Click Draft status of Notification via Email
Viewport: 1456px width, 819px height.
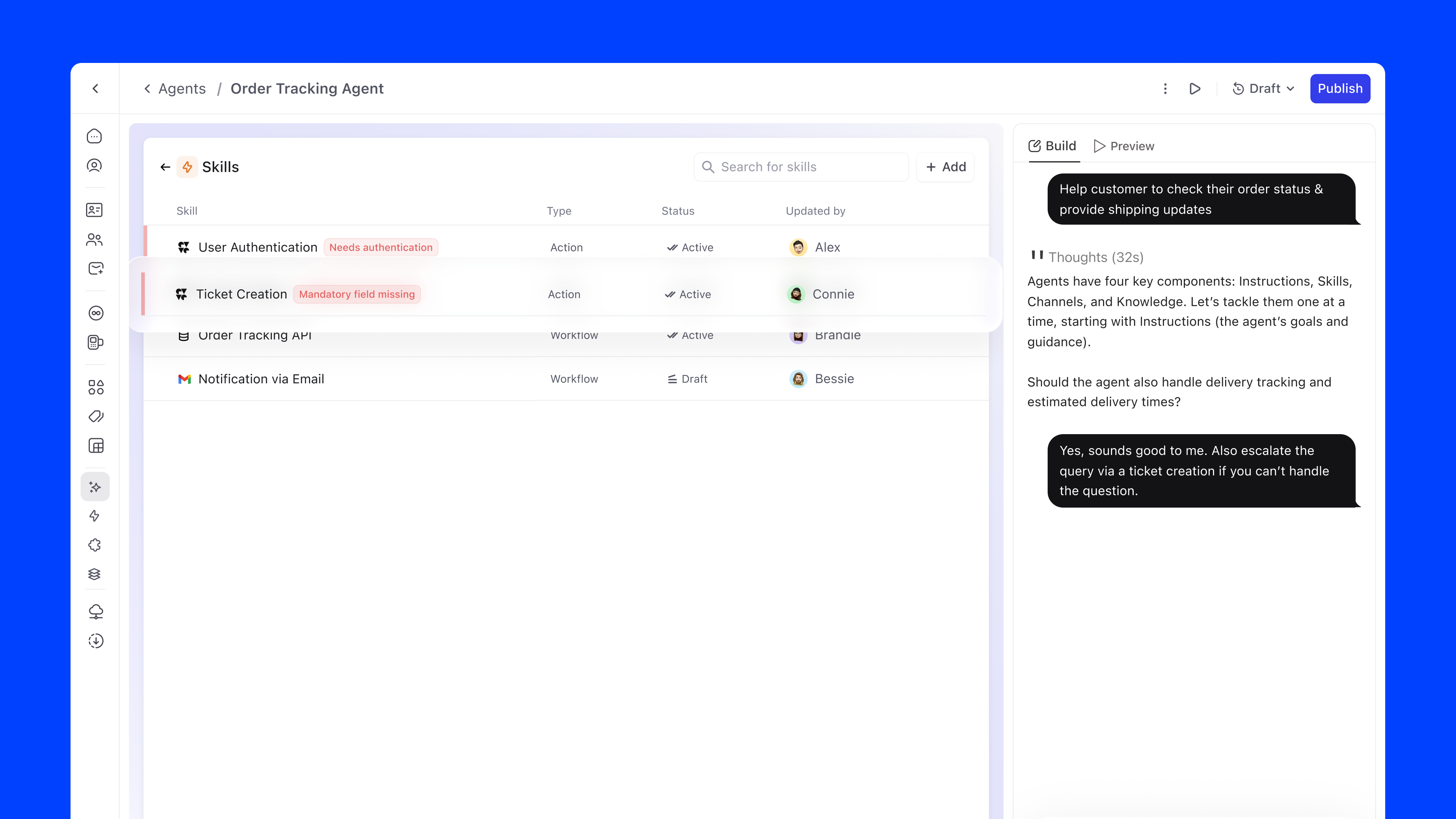(687, 379)
